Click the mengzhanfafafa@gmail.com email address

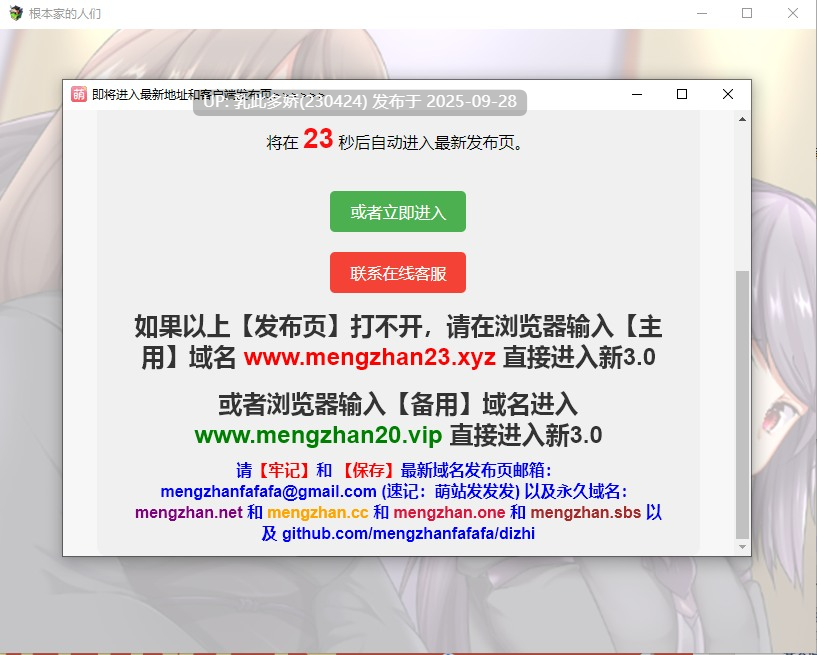(x=268, y=491)
